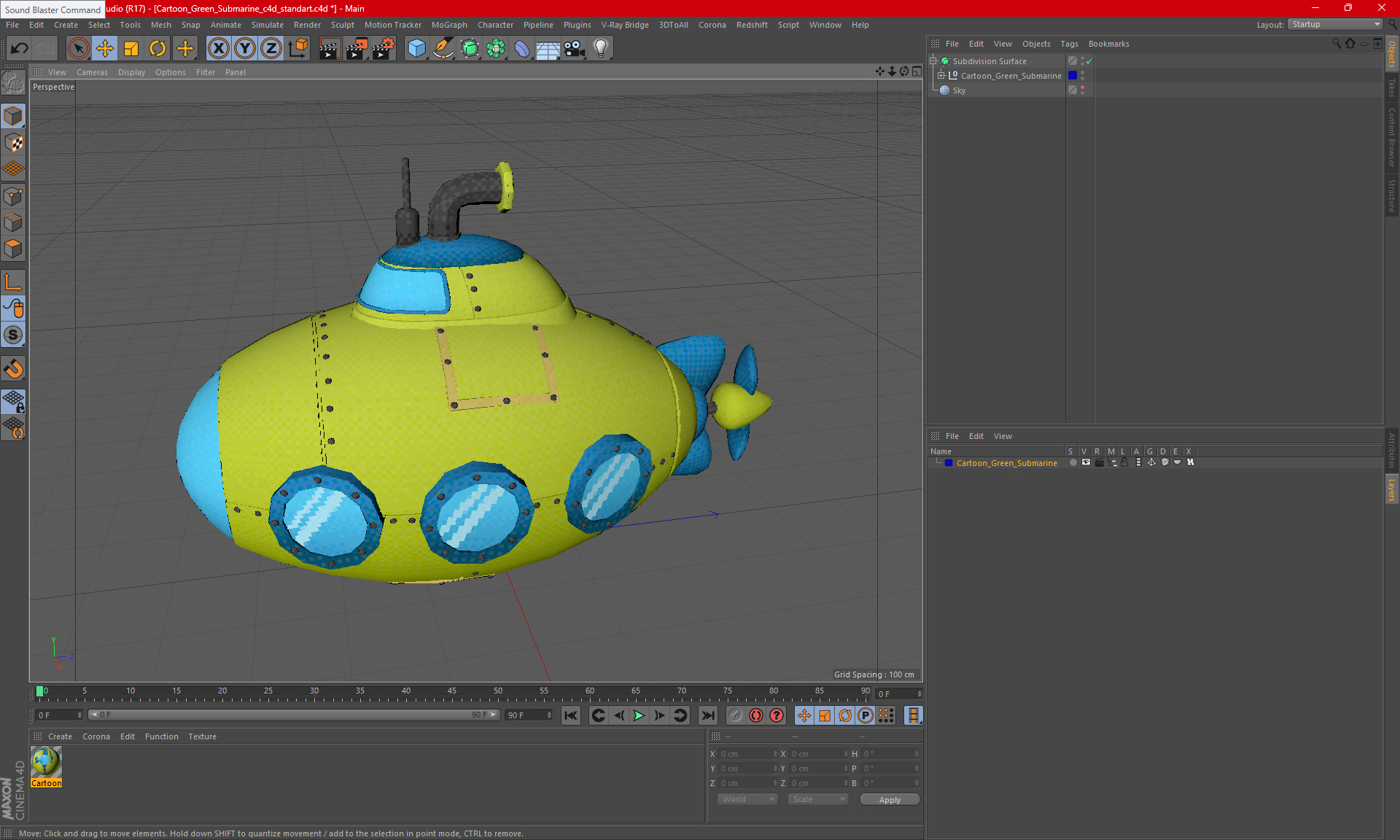The width and height of the screenshot is (1400, 840).
Task: Switch to Points mode in sidebar
Action: pyautogui.click(x=13, y=196)
